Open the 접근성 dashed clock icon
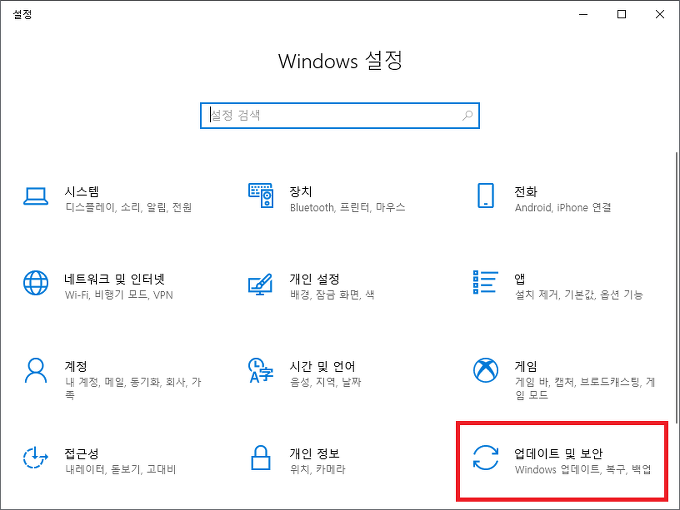The width and height of the screenshot is (680, 510). point(35,458)
